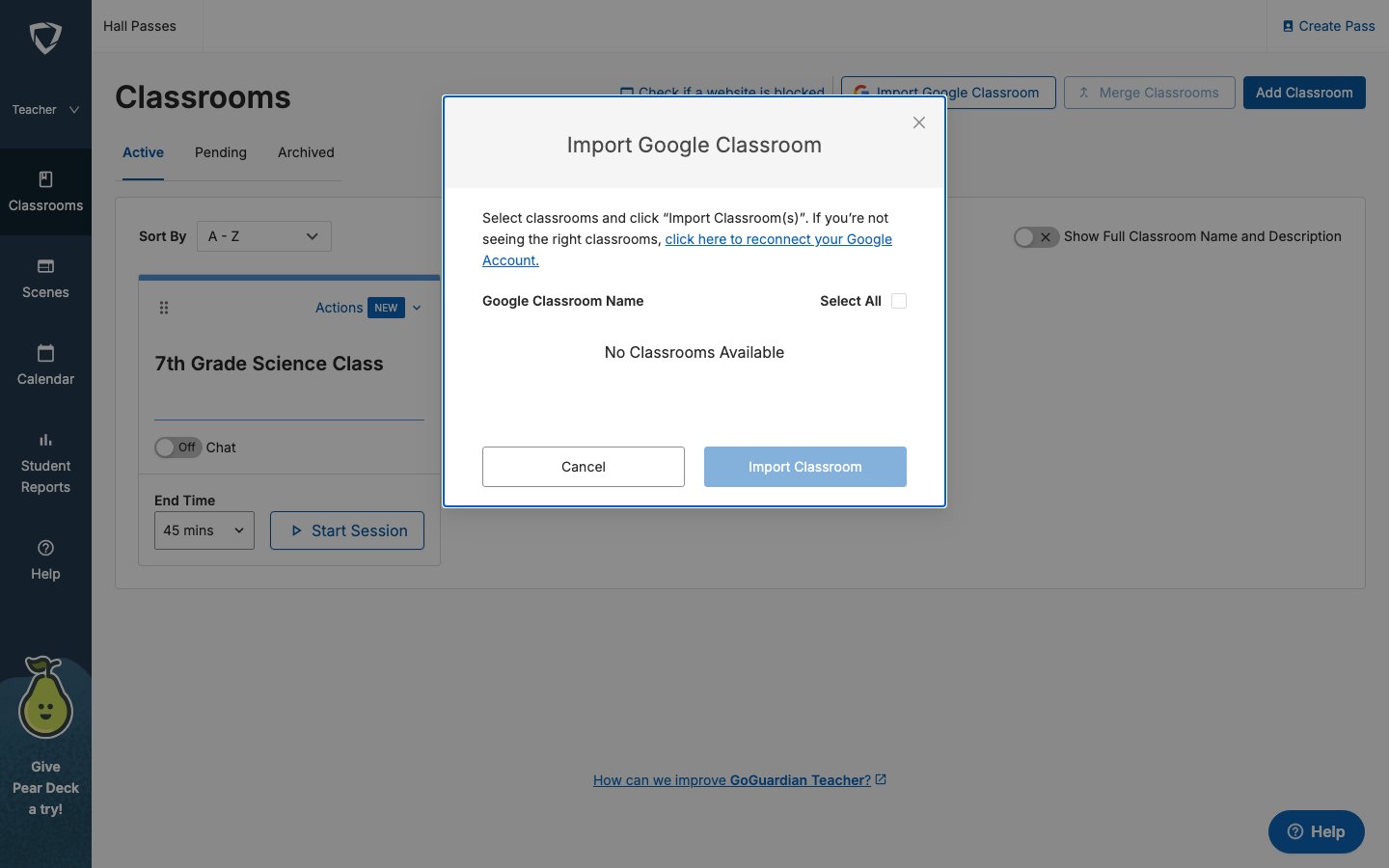Open the Actions menu on the class card
This screenshot has height=868, width=1389.
point(368,308)
